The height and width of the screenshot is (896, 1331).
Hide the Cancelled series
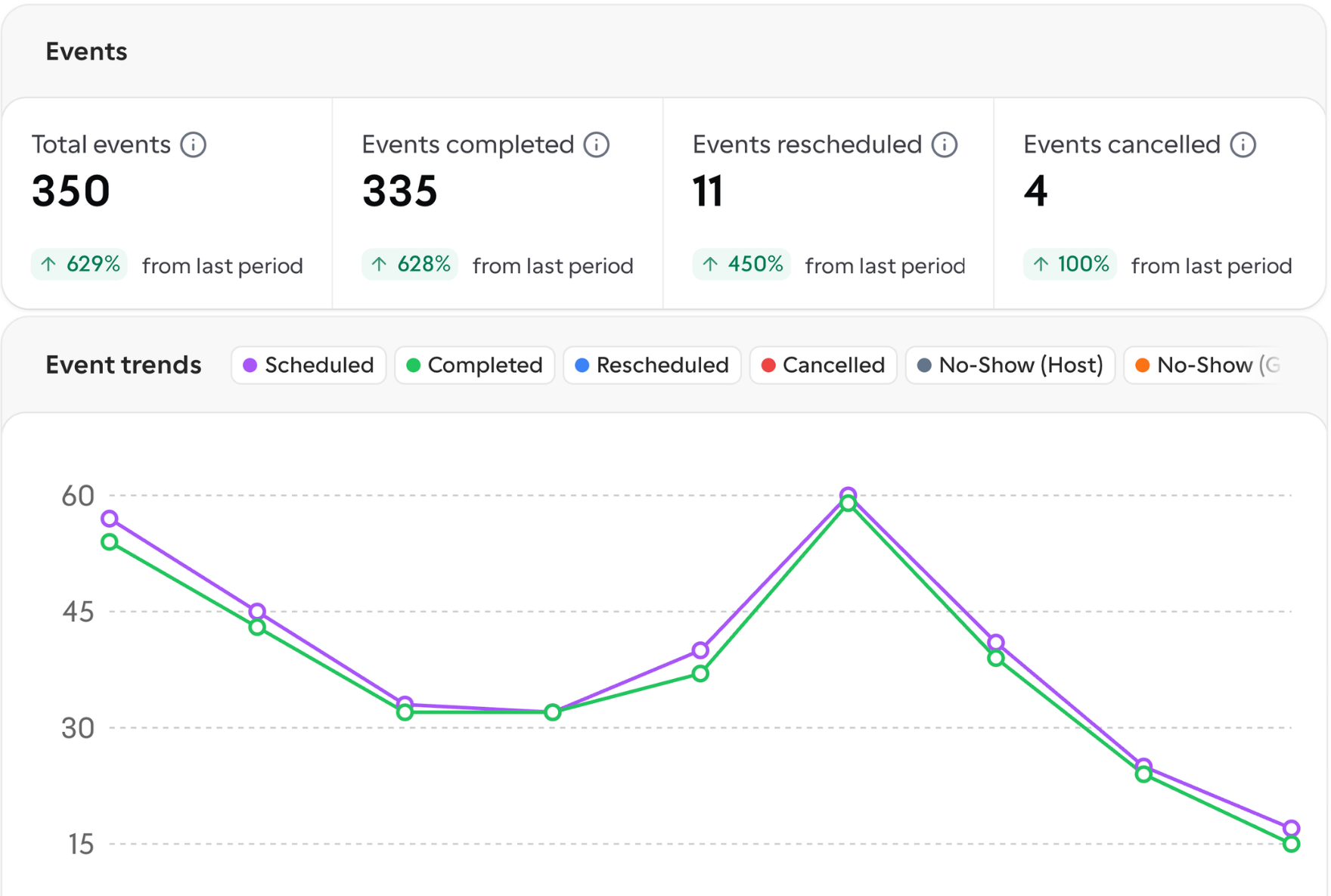coord(823,365)
